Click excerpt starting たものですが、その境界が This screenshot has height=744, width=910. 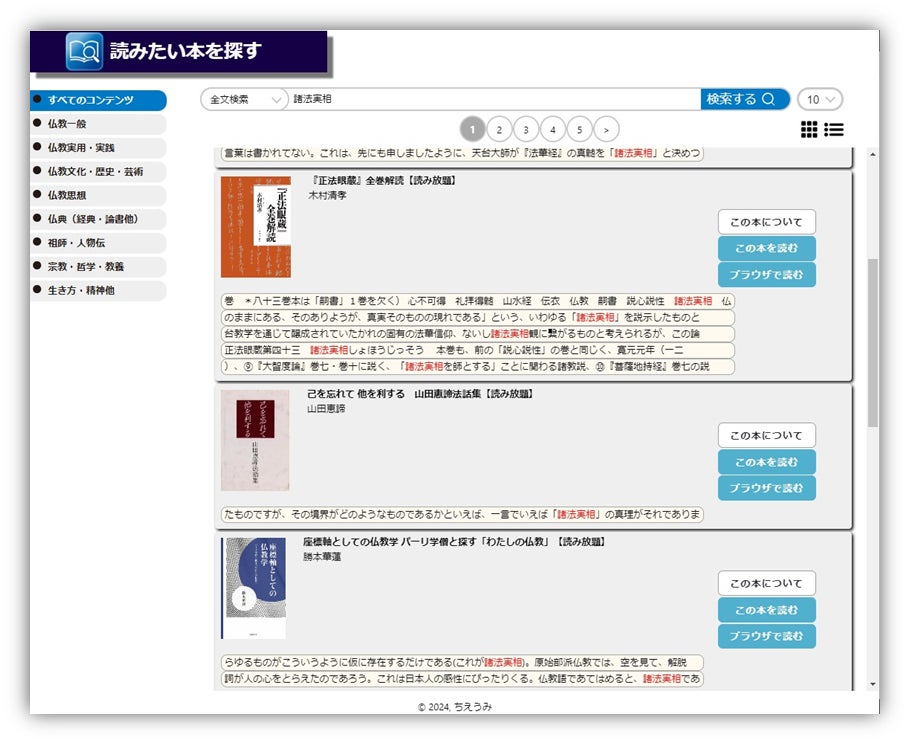462,514
